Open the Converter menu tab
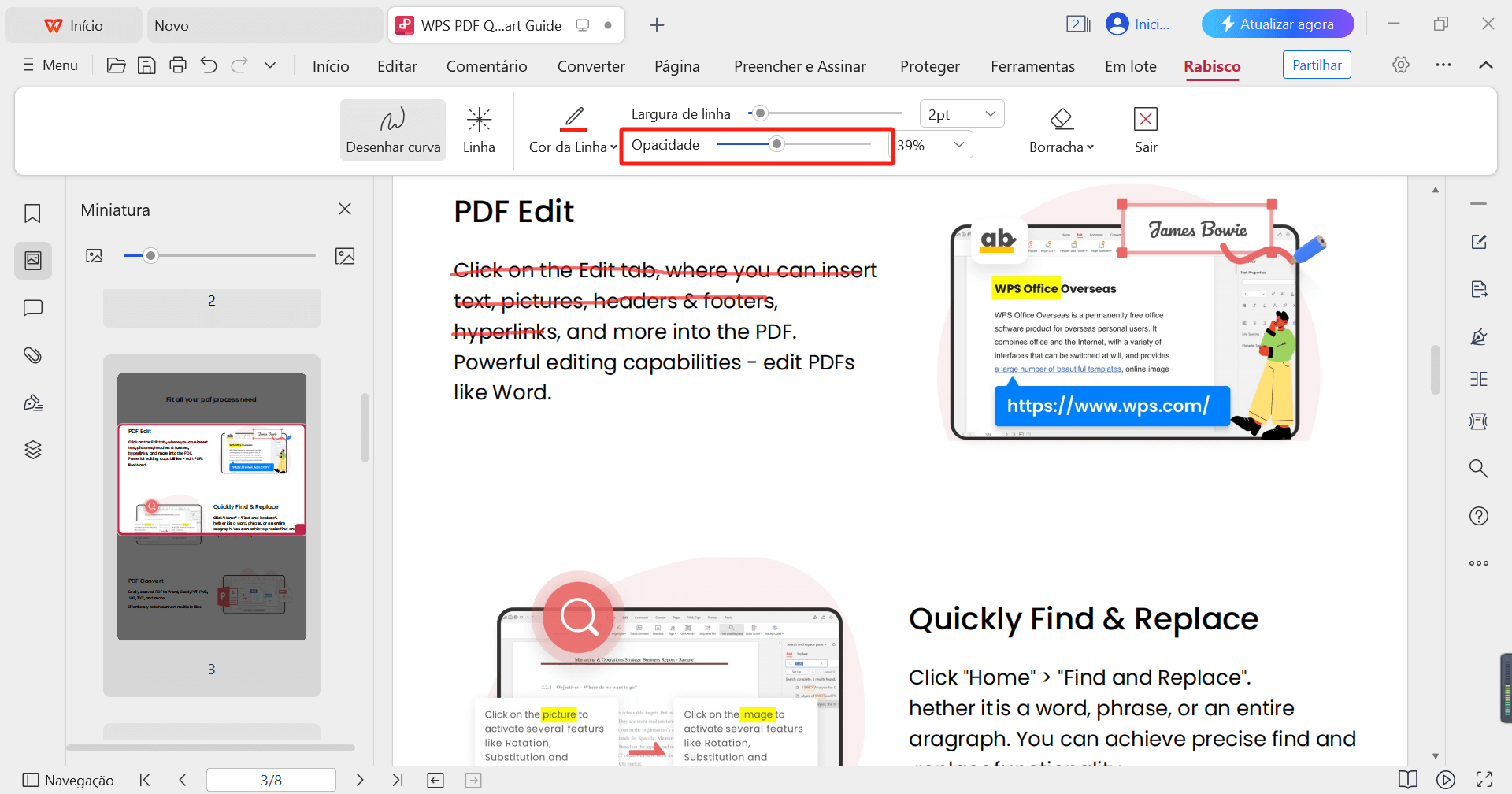 [591, 66]
